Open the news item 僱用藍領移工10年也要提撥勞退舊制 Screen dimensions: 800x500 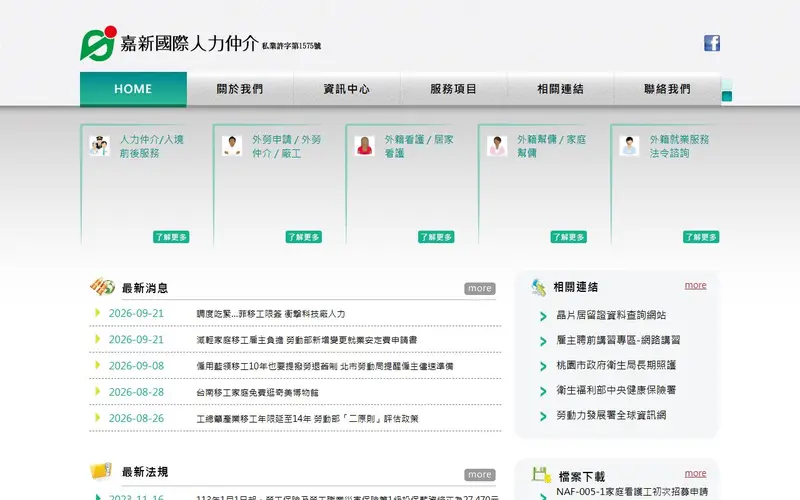pos(324,366)
